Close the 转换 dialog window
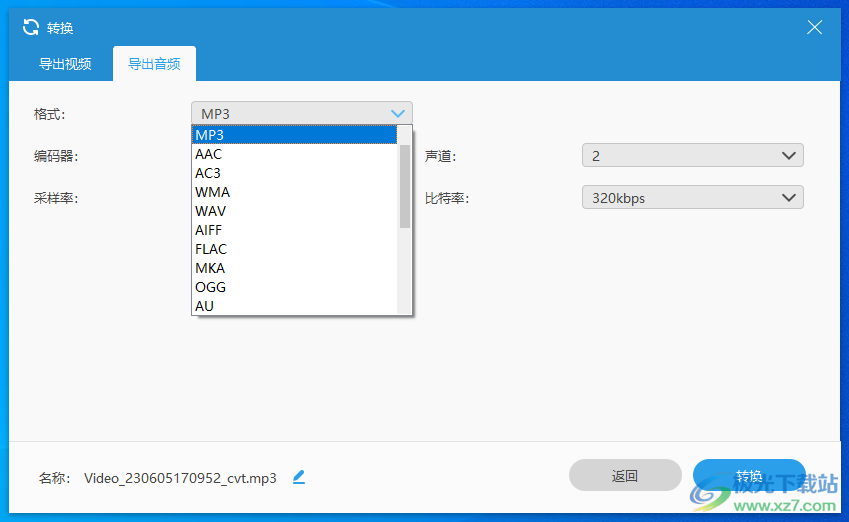The width and height of the screenshot is (849, 522). point(814,27)
